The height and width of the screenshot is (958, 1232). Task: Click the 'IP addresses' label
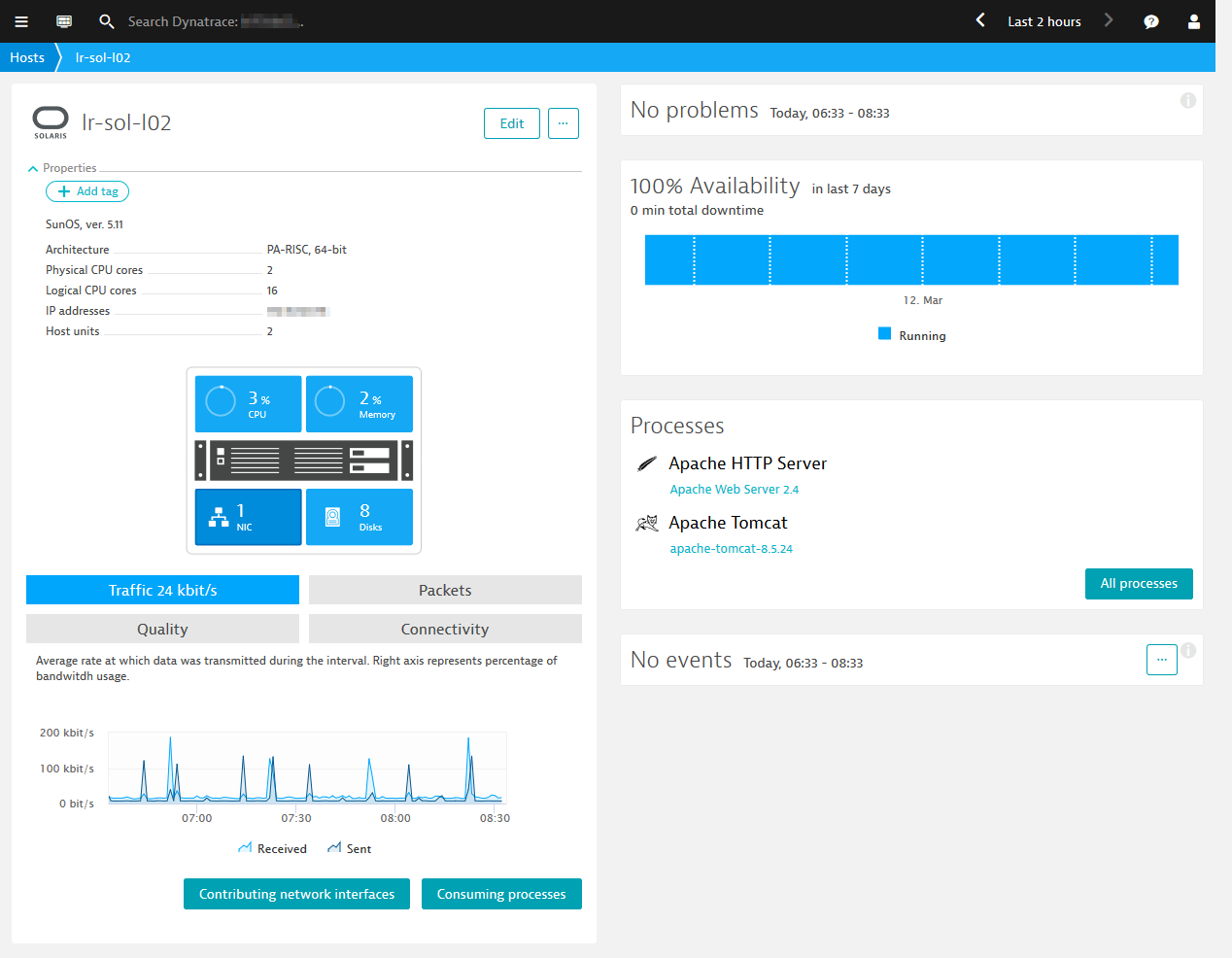[x=78, y=311]
